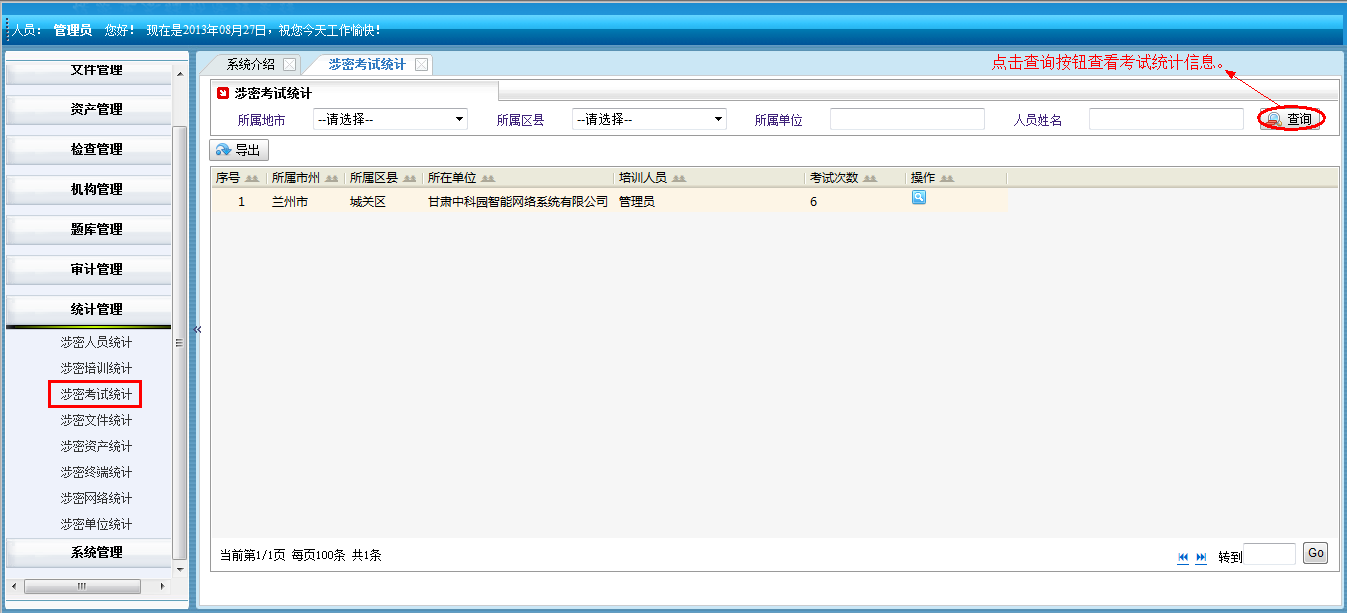Viewport: 1347px width, 613px height.
Task: Open 涉密终端统计 in the sidebar
Action: pyautogui.click(x=96, y=472)
